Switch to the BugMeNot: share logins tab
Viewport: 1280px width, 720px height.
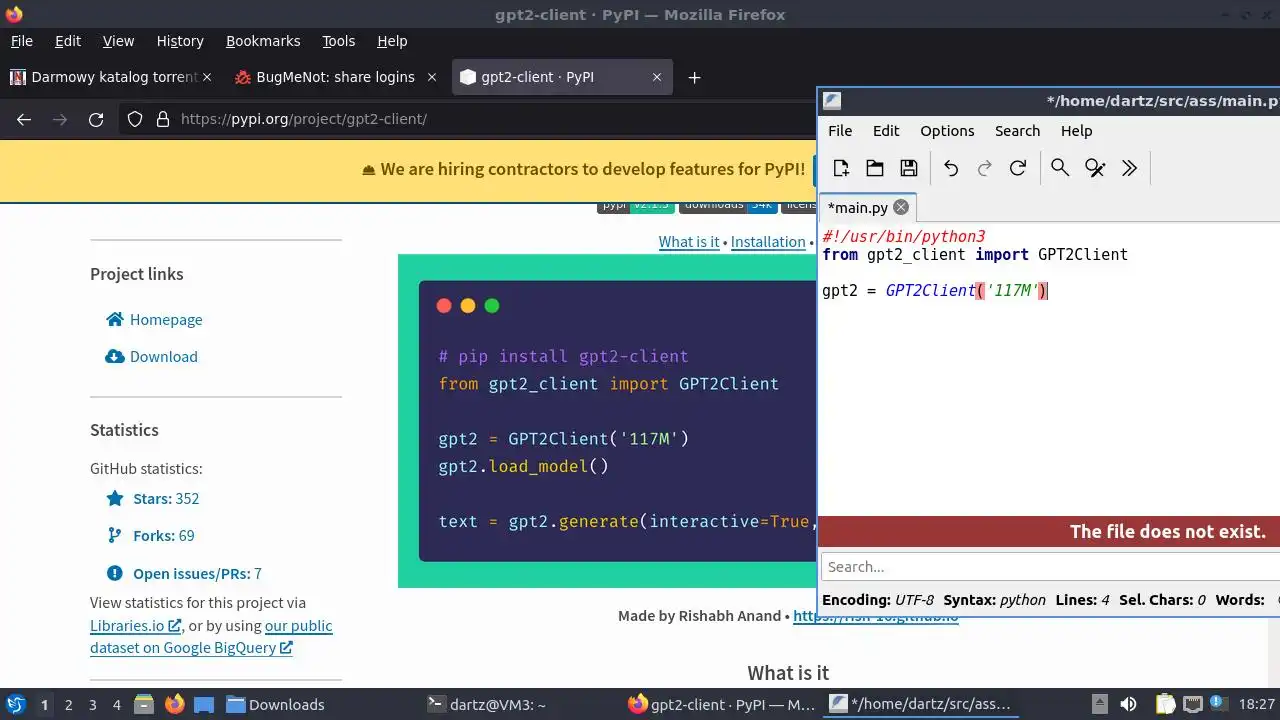click(x=334, y=77)
